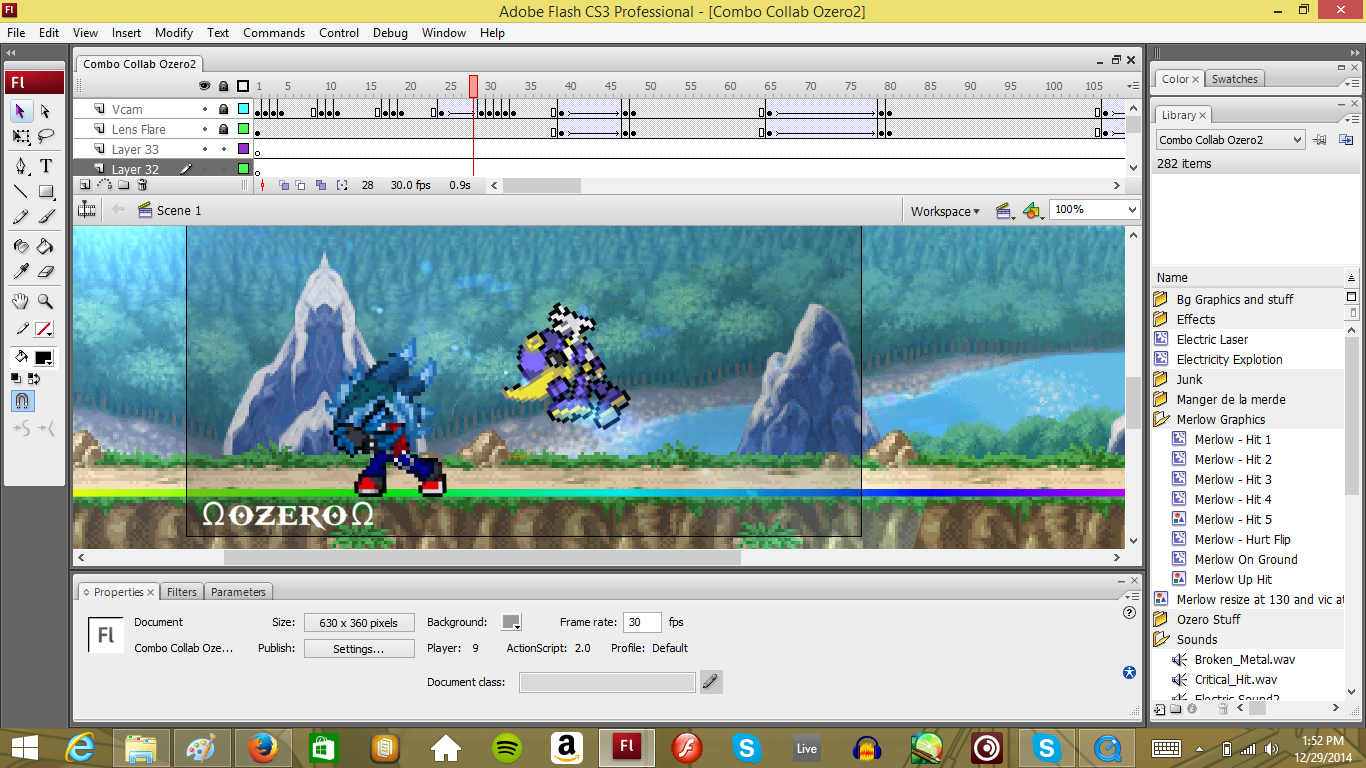
Task: Click the Black and White default colors icon
Action: point(16,378)
